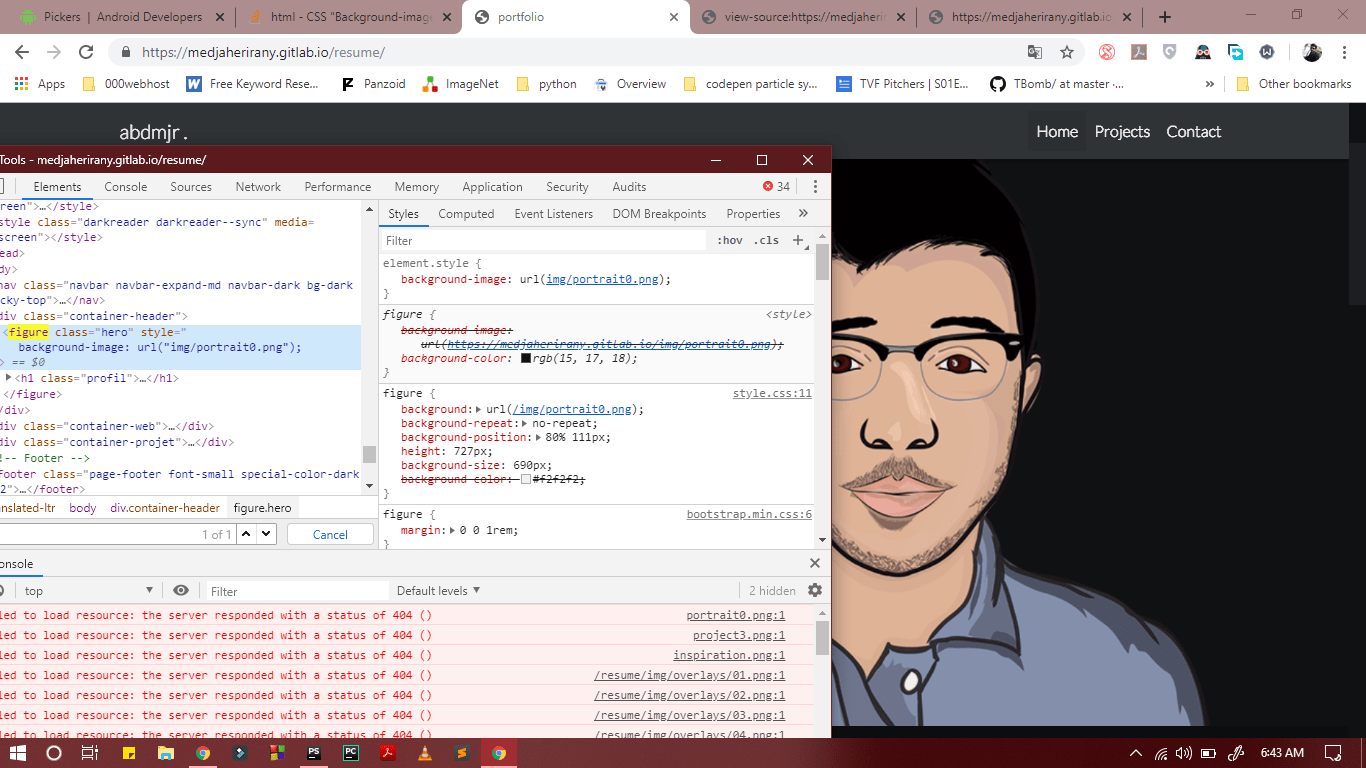
Task: Click the rgb(15, 17, 18) color swatch
Action: (526, 358)
